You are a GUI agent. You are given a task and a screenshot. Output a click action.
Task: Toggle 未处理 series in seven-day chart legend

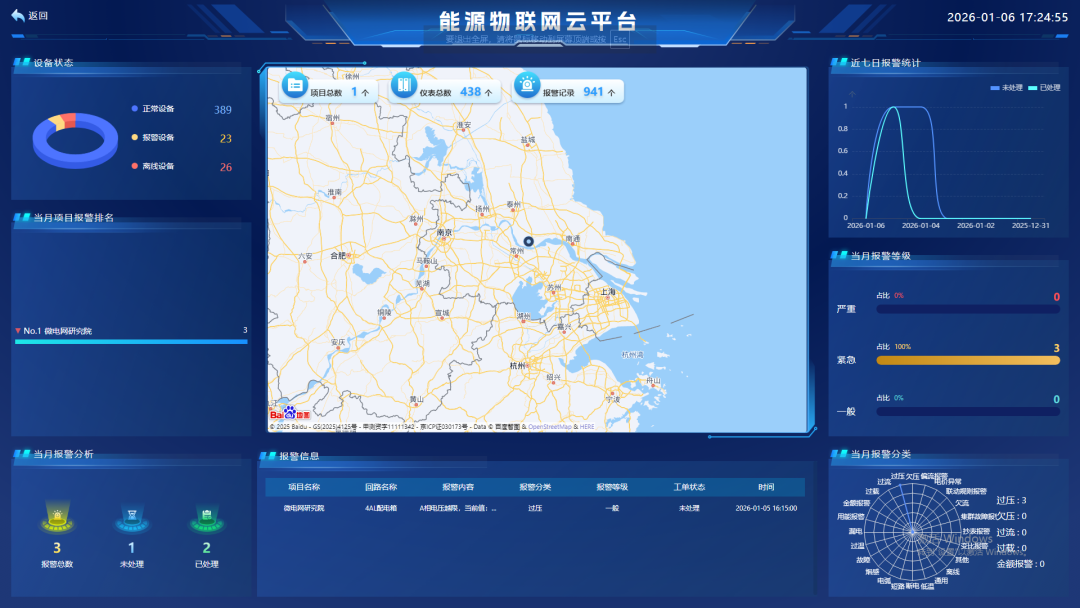tap(1006, 88)
